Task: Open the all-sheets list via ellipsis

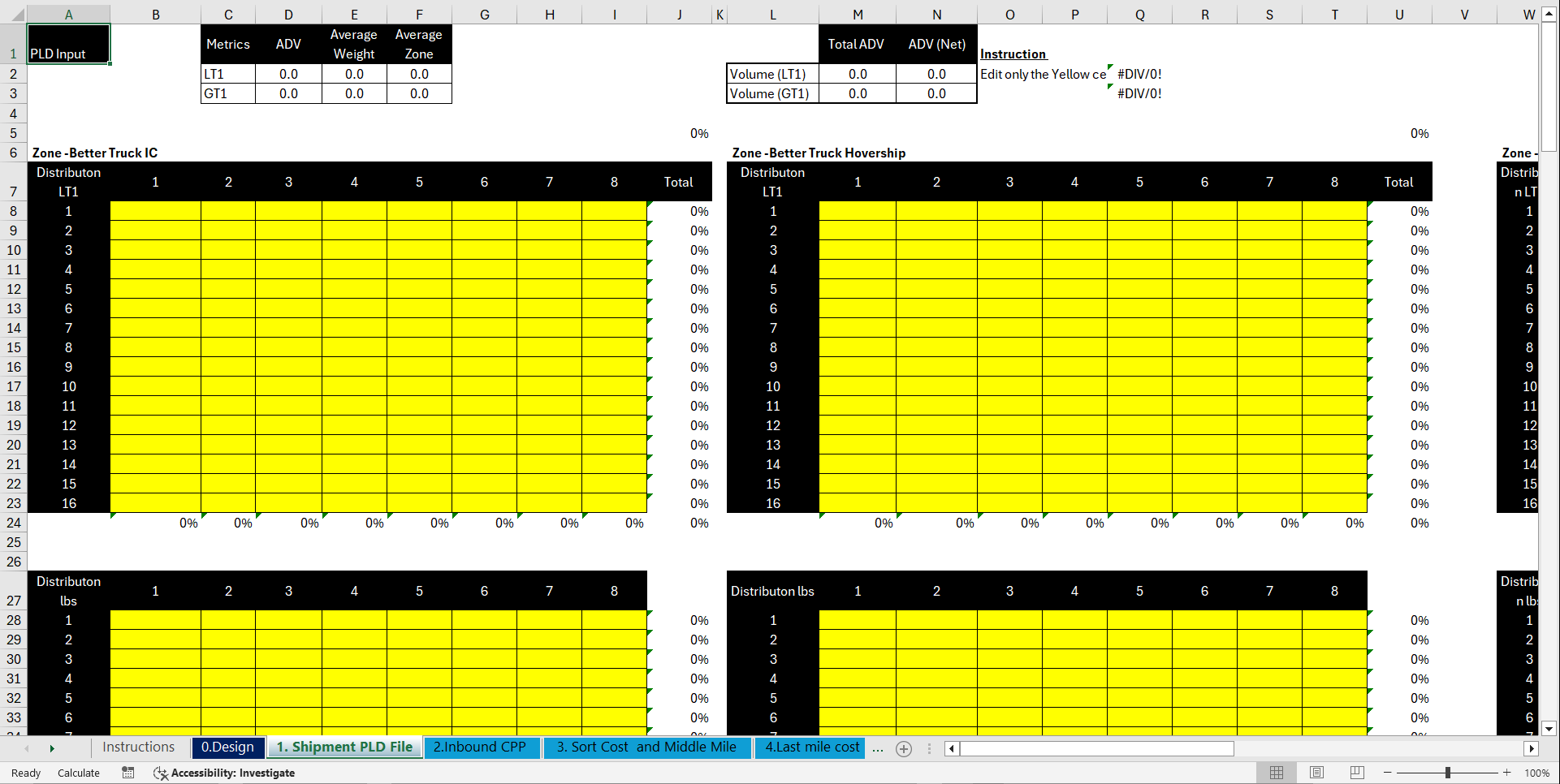Action: 878,748
